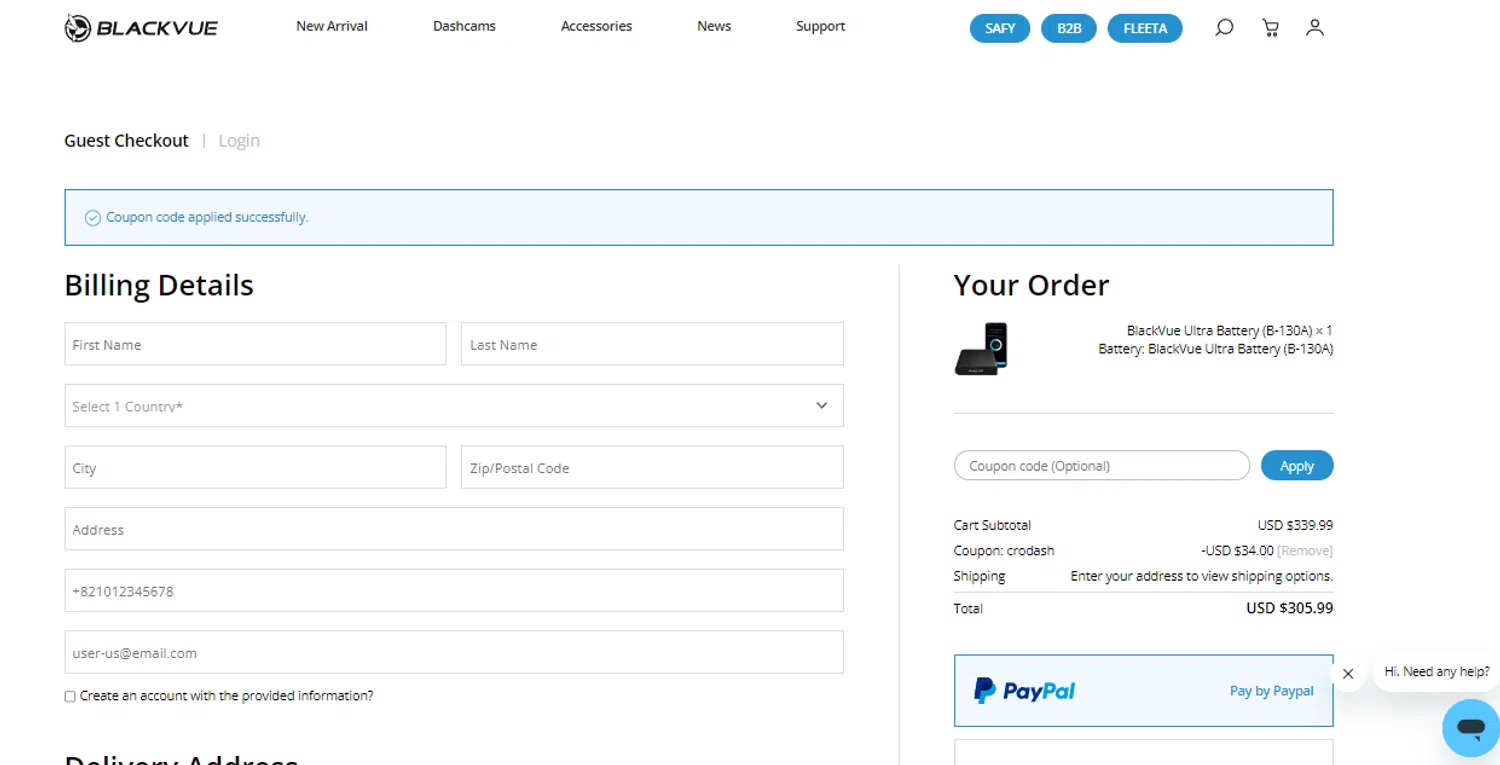Screen dimensions: 1500x765
Task: Click 'Coupon code applied successfully.' message
Action: coord(207,217)
